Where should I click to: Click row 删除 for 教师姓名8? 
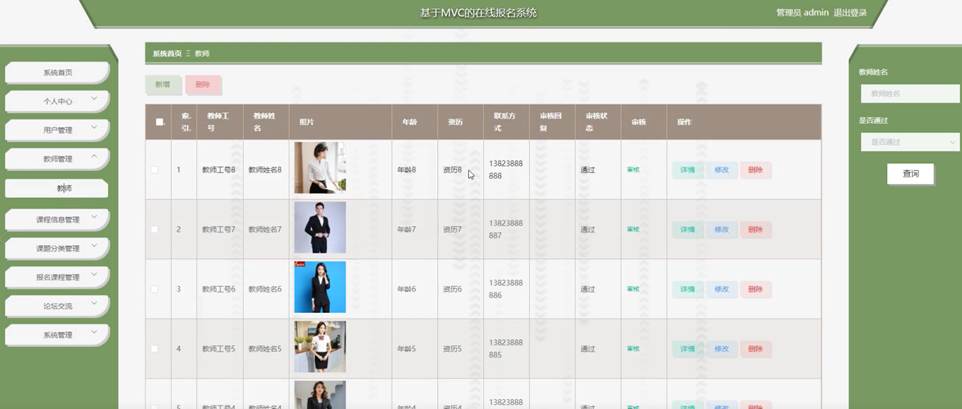tap(755, 170)
